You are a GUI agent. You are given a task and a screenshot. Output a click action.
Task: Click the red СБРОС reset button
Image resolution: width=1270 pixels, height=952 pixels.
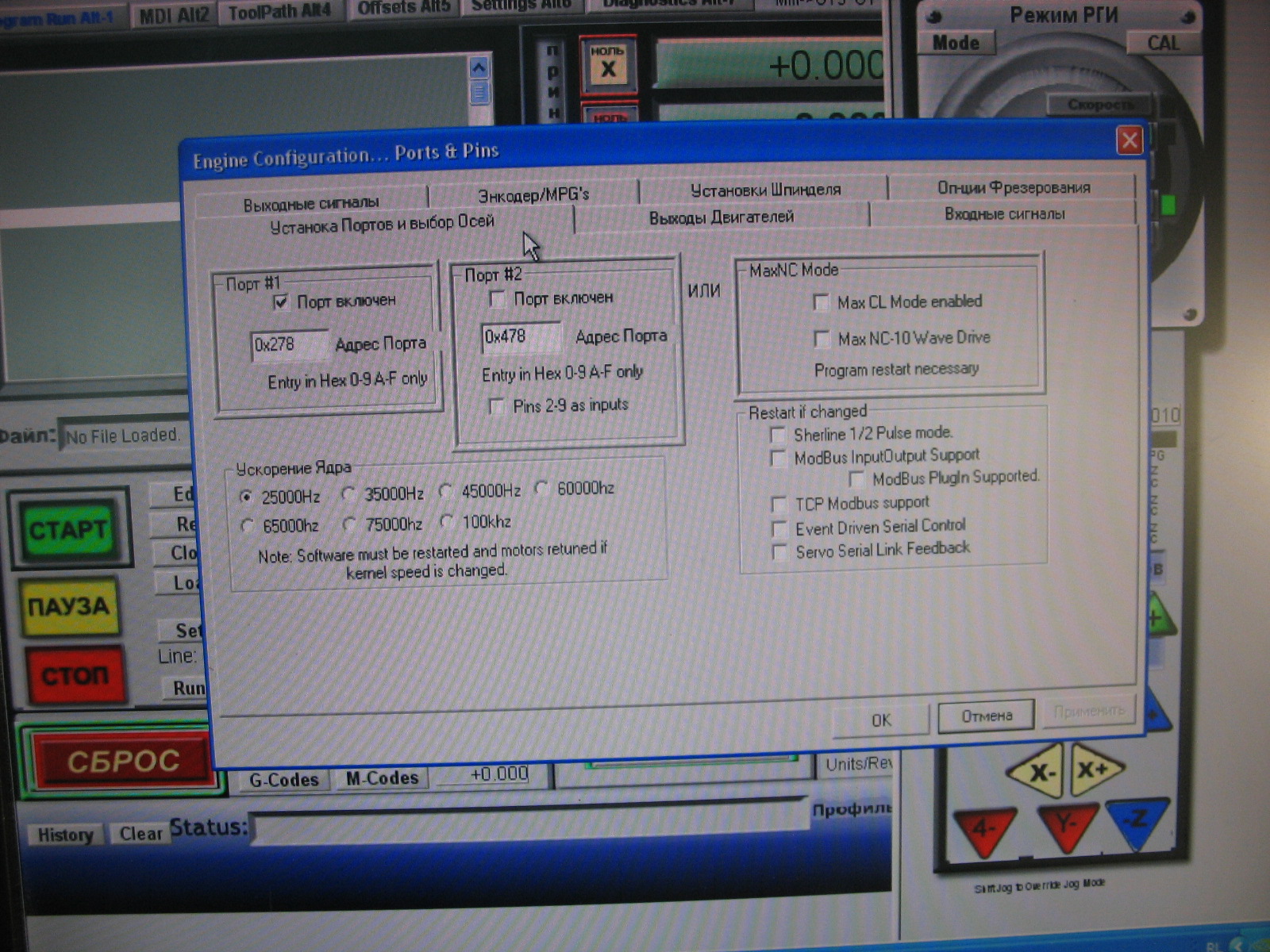coord(121,760)
